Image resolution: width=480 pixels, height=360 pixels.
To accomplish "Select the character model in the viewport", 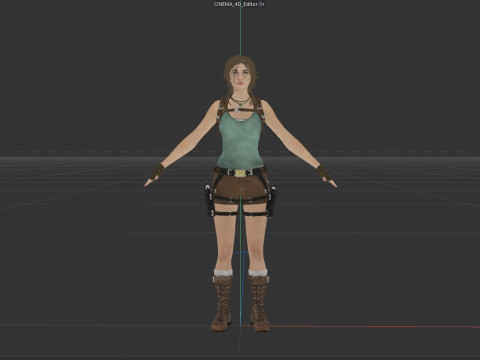I will pyautogui.click(x=241, y=193).
